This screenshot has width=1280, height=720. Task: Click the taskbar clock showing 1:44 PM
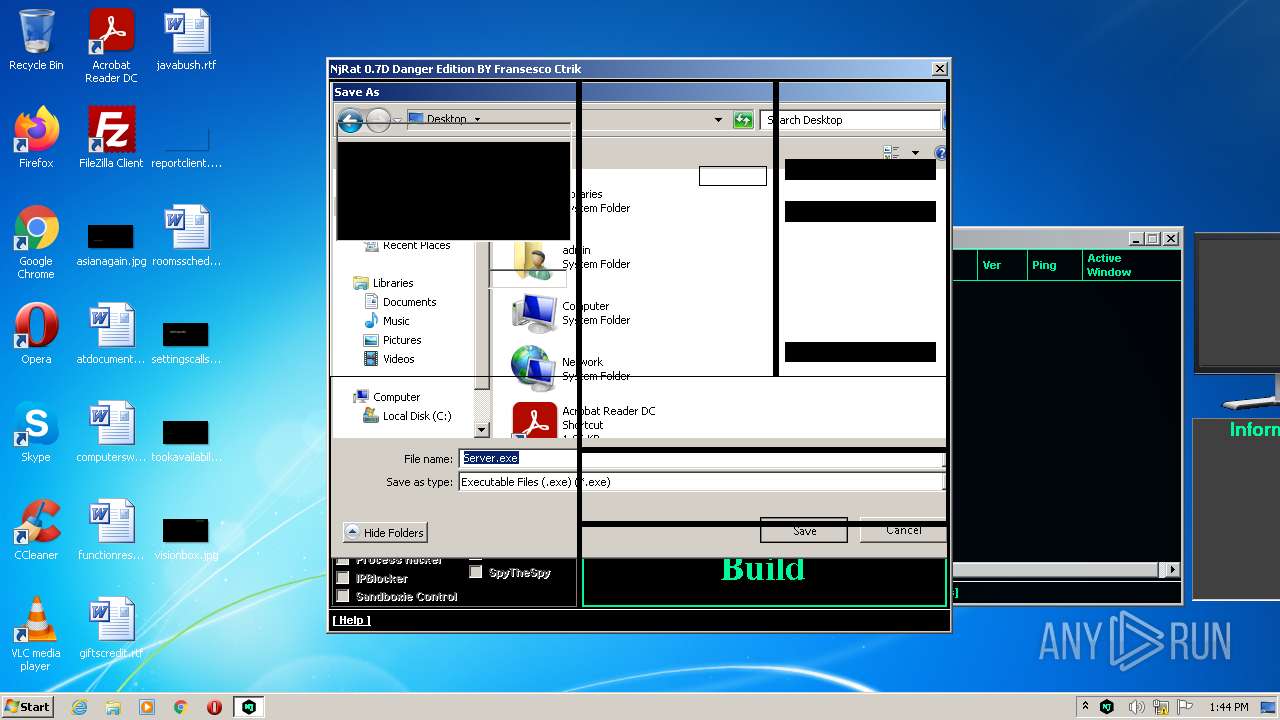(1228, 707)
